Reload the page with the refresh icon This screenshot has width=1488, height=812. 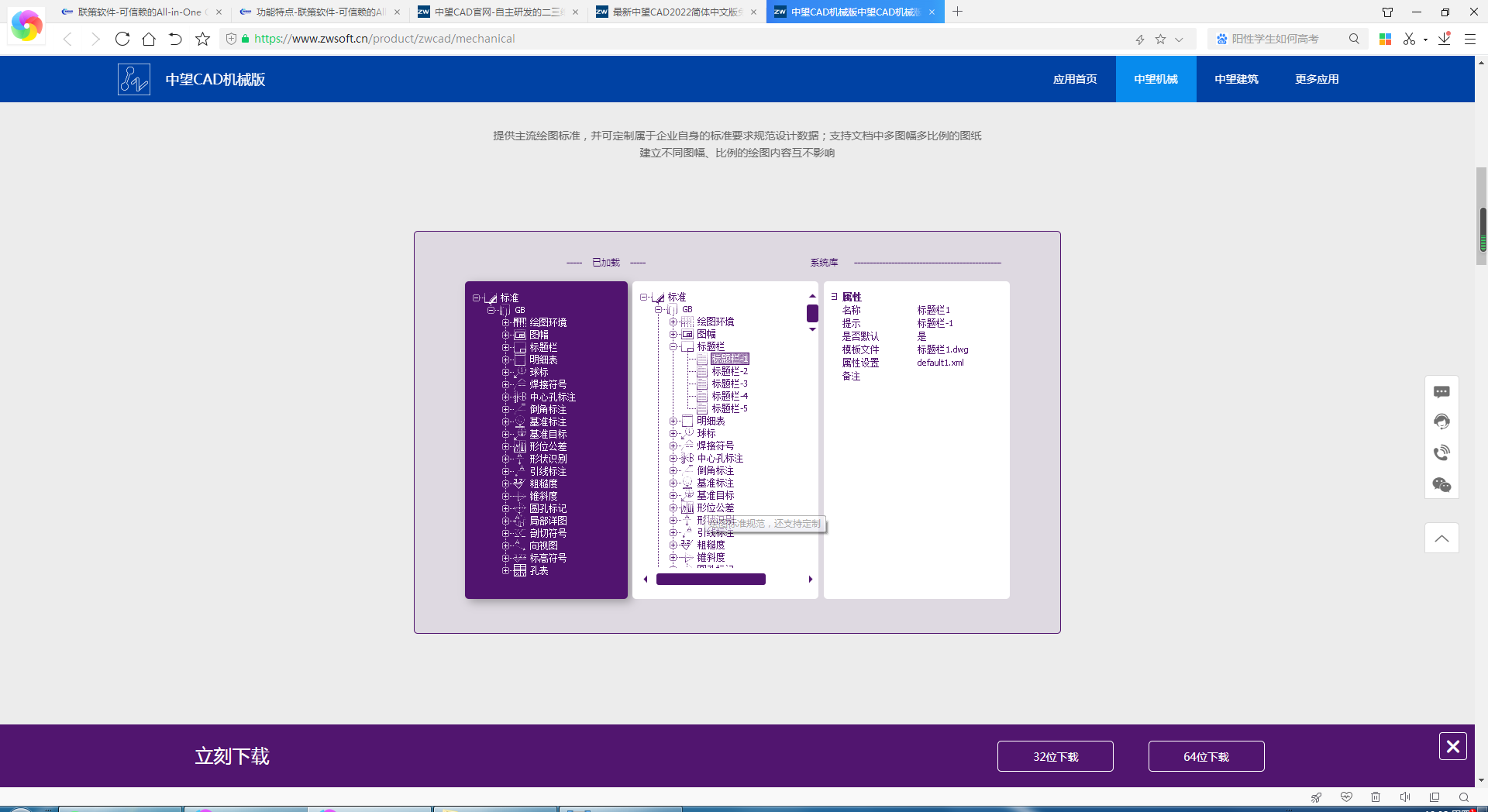pyautogui.click(x=122, y=39)
